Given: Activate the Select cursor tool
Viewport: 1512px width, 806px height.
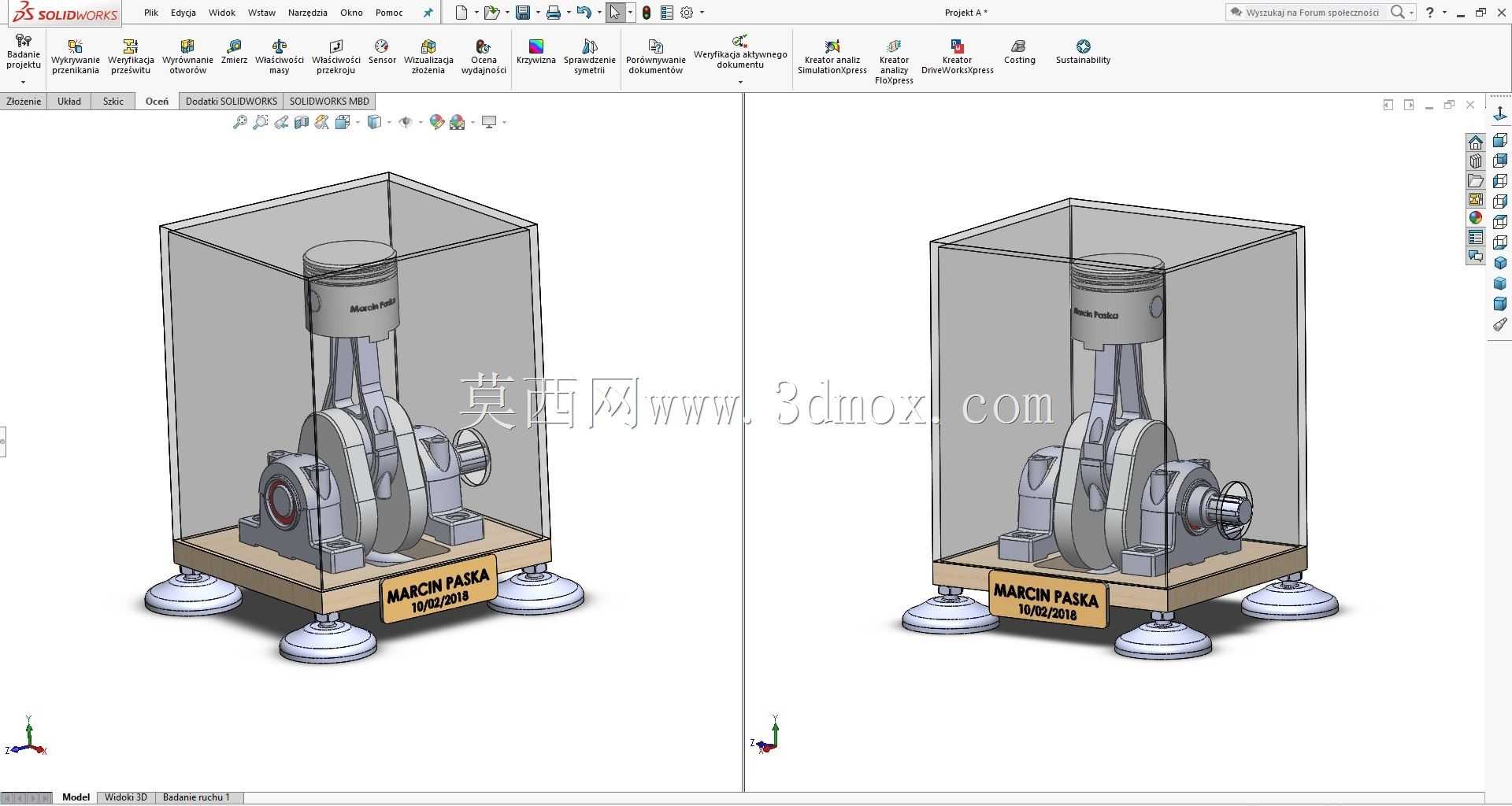Looking at the screenshot, I should (x=615, y=13).
